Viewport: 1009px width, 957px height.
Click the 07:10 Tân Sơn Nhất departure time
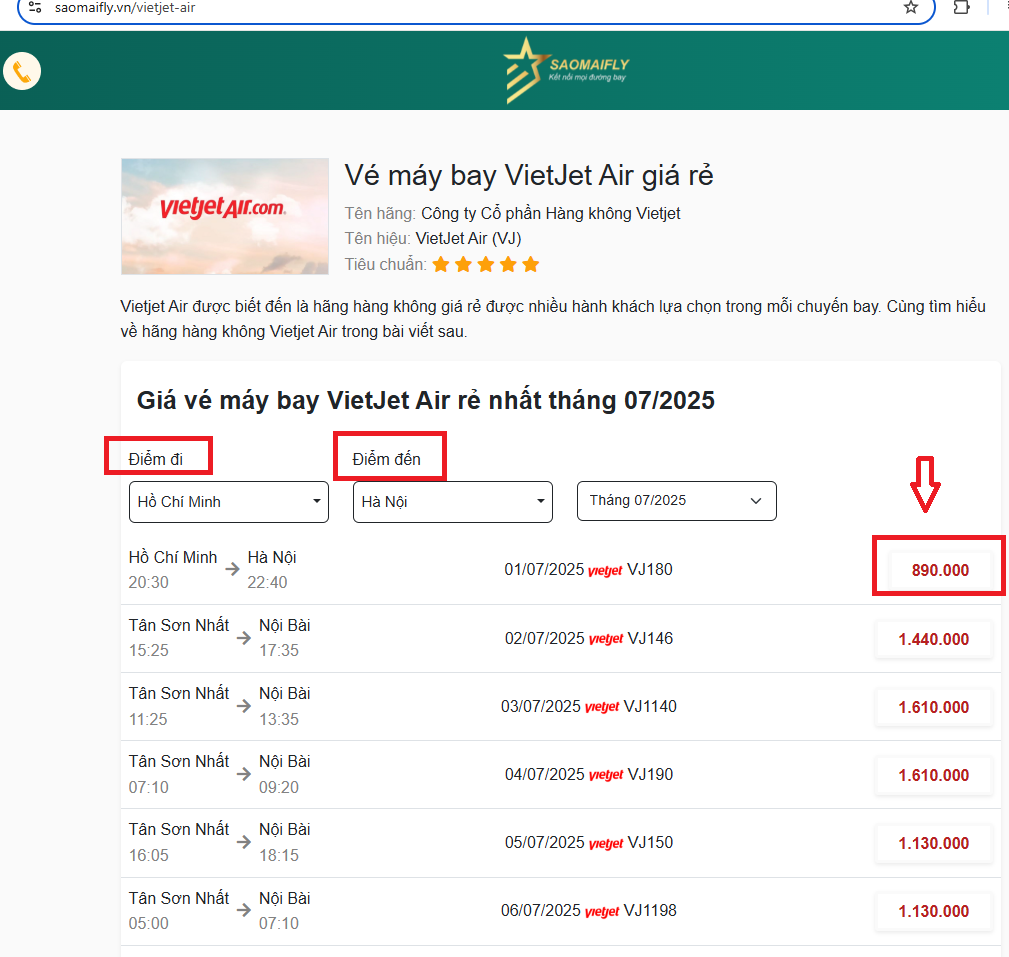click(x=149, y=788)
